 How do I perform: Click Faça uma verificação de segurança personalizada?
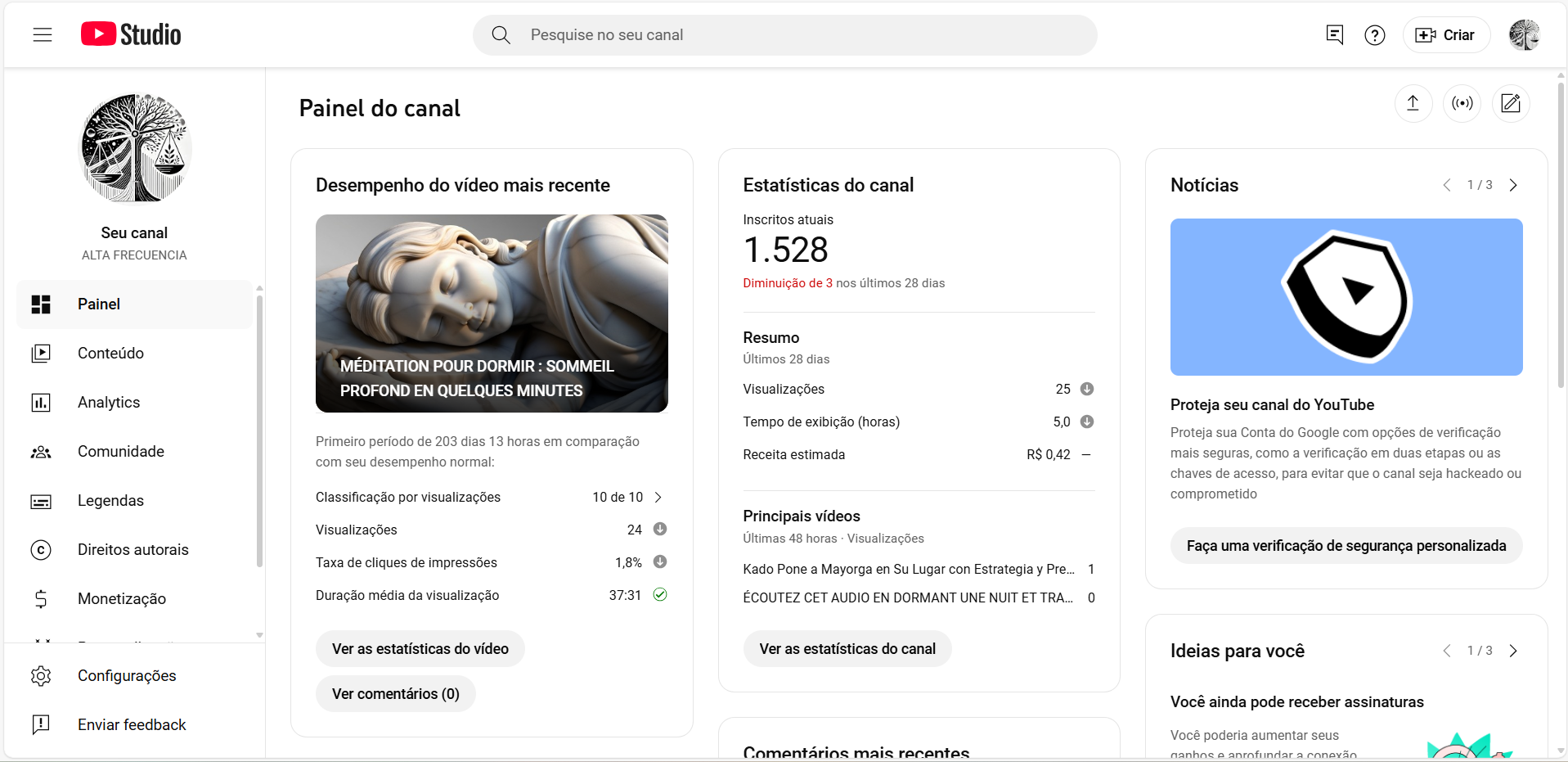click(x=1346, y=546)
